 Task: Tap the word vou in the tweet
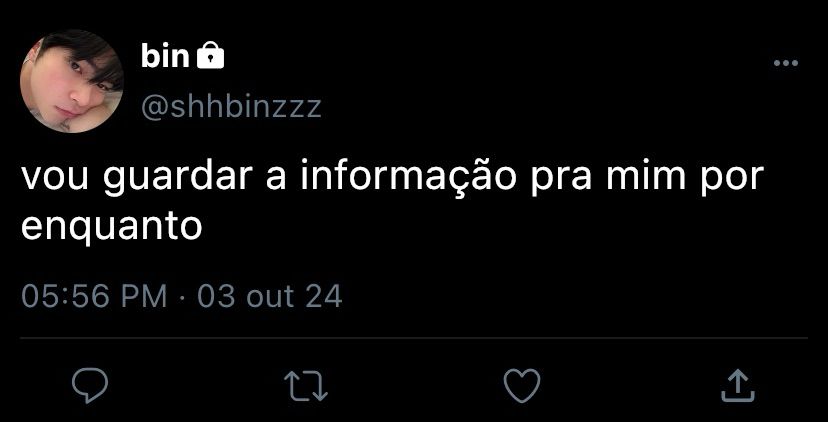tap(55, 180)
